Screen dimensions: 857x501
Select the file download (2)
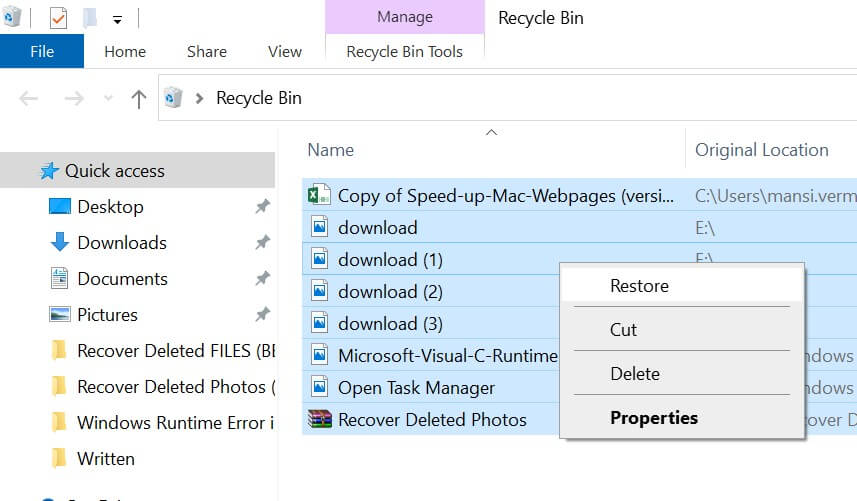(390, 292)
